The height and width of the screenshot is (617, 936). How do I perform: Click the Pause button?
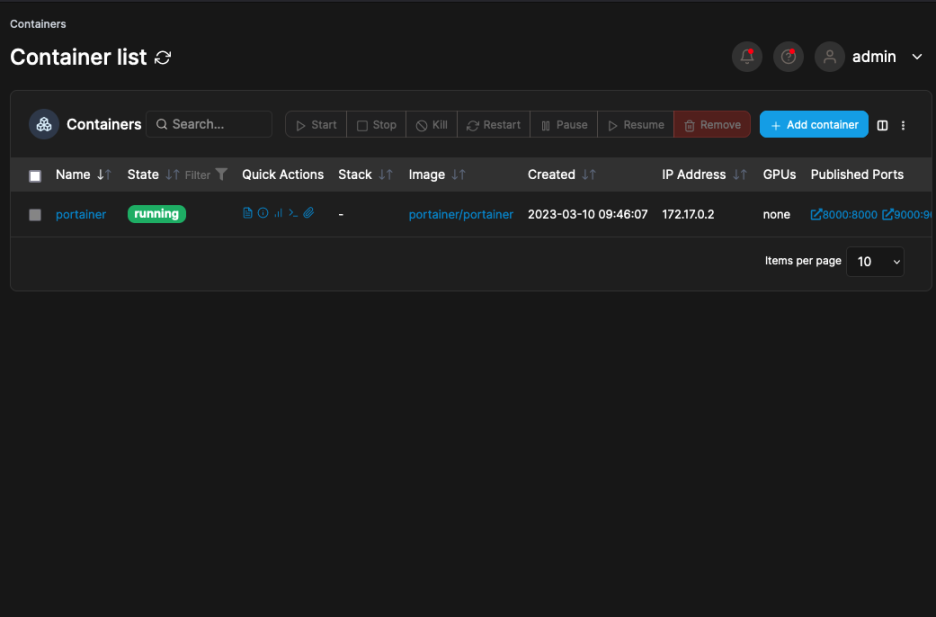click(564, 125)
